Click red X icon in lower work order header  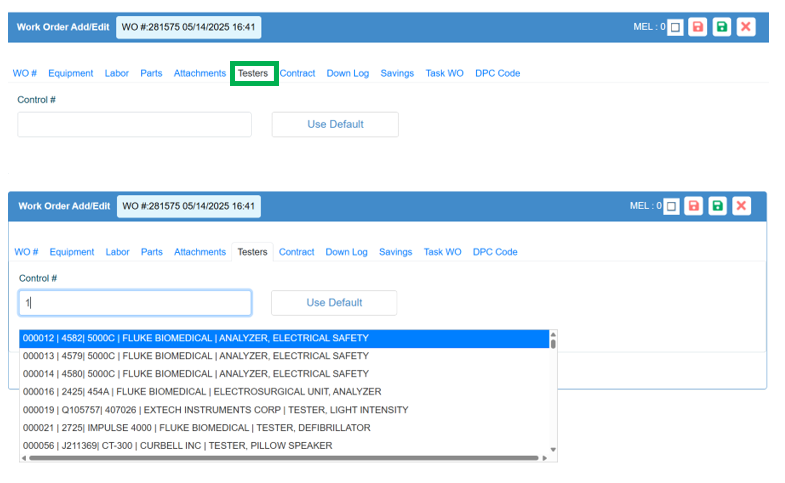tap(741, 206)
